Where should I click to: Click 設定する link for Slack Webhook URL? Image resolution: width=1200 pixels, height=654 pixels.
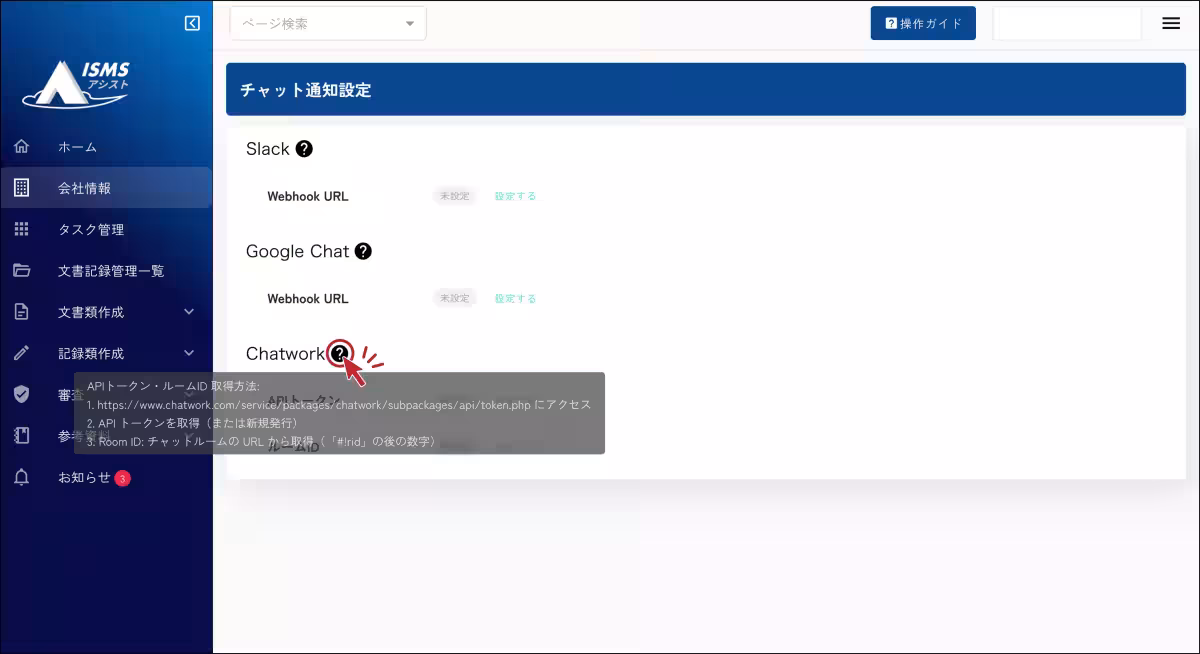[514, 195]
